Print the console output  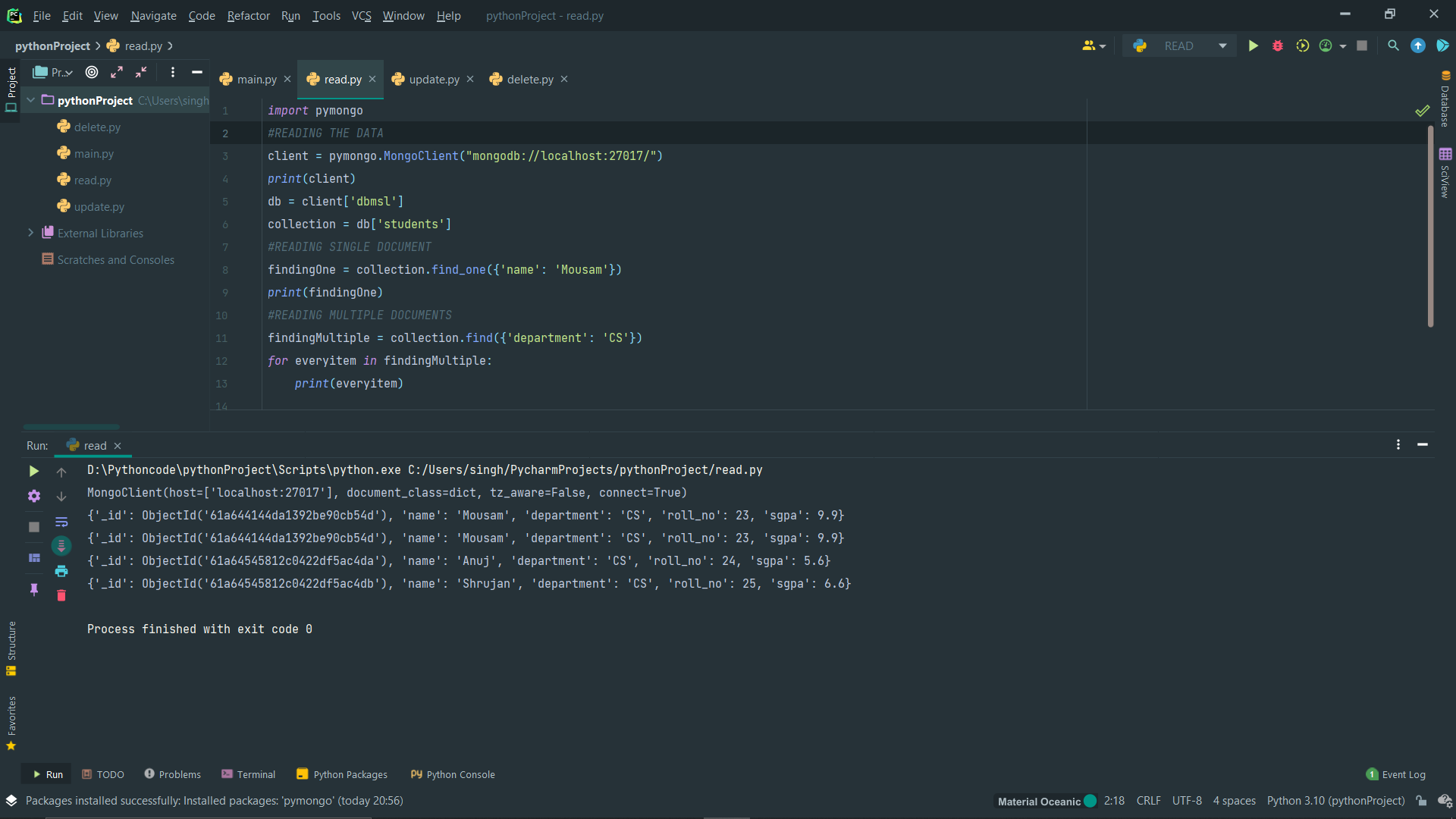(x=61, y=571)
